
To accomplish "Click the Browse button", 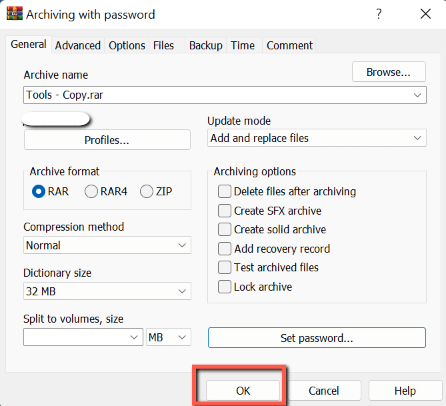I will [389, 72].
